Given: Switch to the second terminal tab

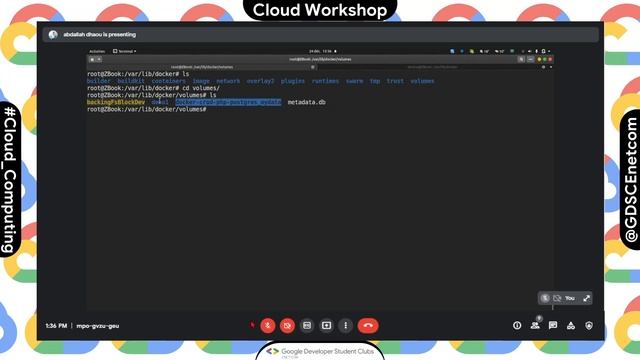Looking at the screenshot, I should click(x=433, y=67).
